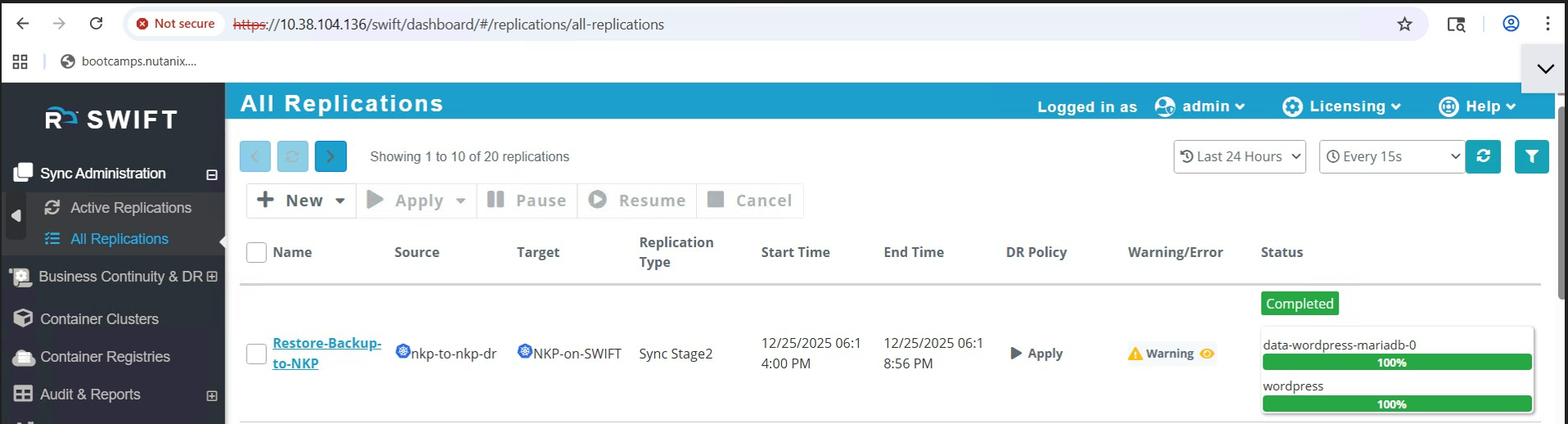This screenshot has height=424, width=1568.
Task: Click the Status column header
Action: (1281, 252)
